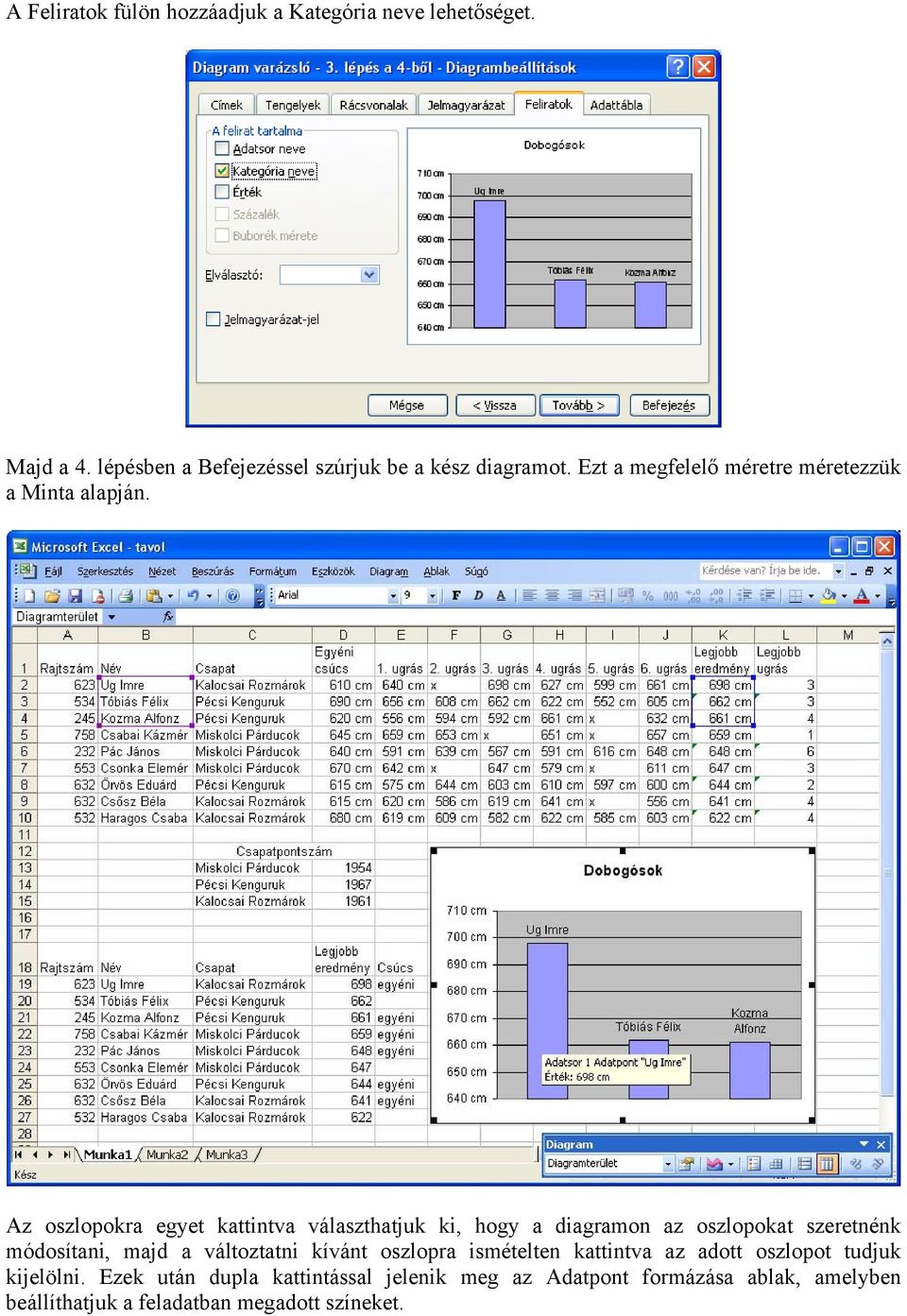The image size is (907, 1316).
Task: Undo last action with the Undo arrow icon
Action: tap(193, 595)
